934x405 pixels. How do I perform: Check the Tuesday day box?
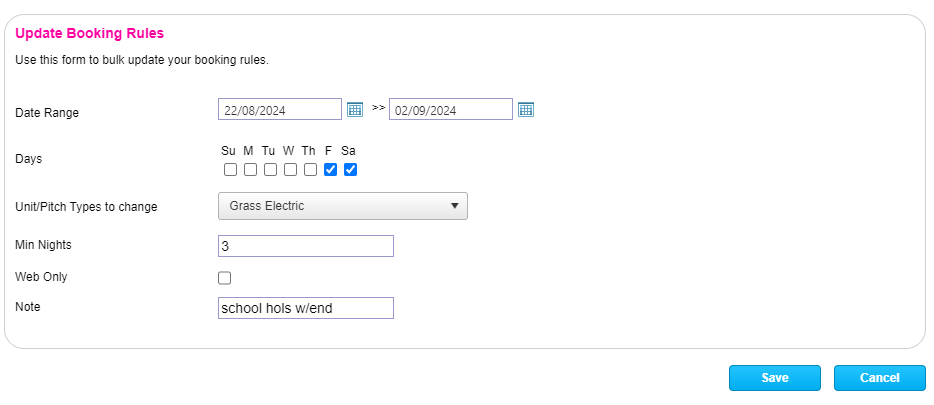[x=270, y=169]
